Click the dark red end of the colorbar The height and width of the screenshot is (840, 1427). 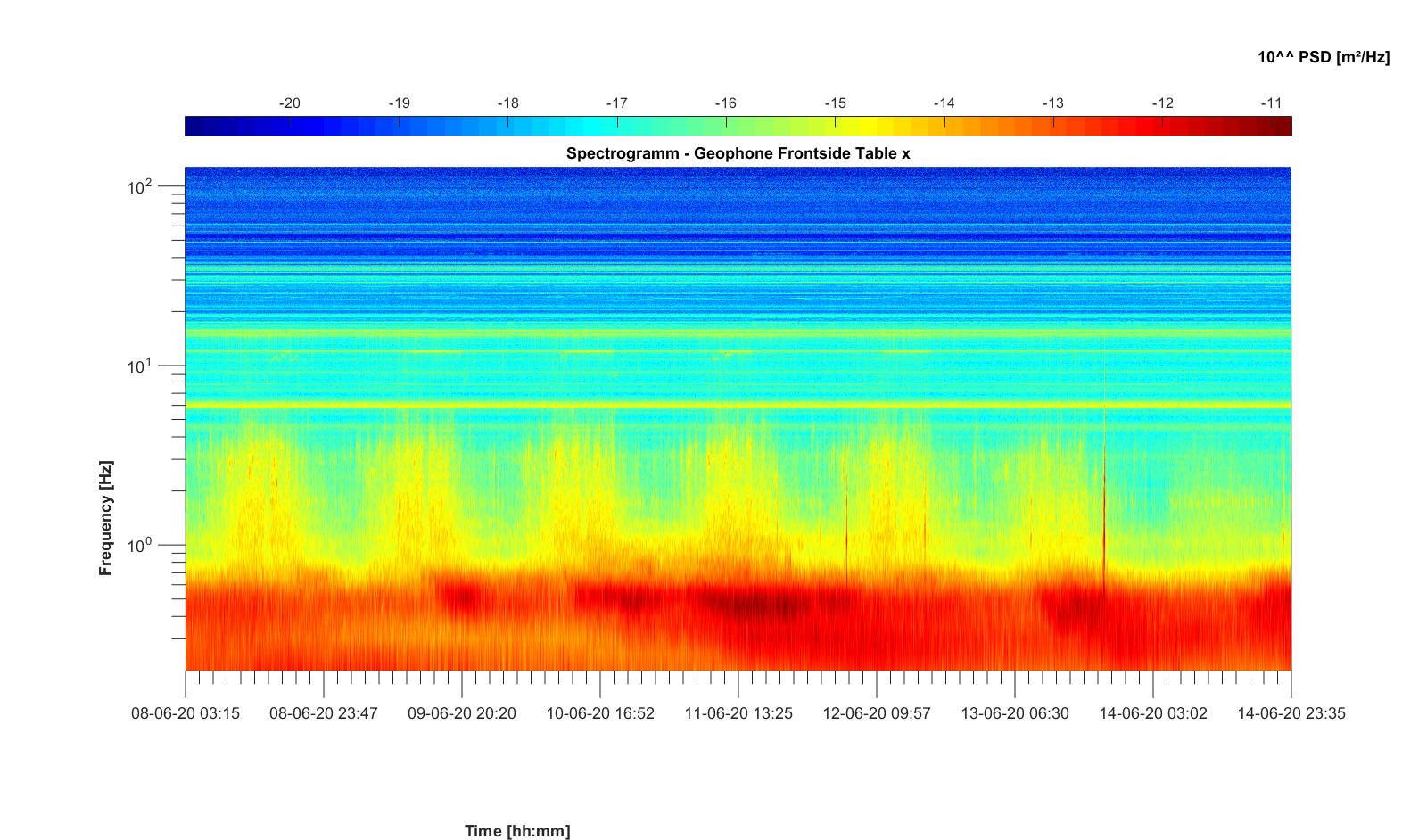pos(1282,127)
